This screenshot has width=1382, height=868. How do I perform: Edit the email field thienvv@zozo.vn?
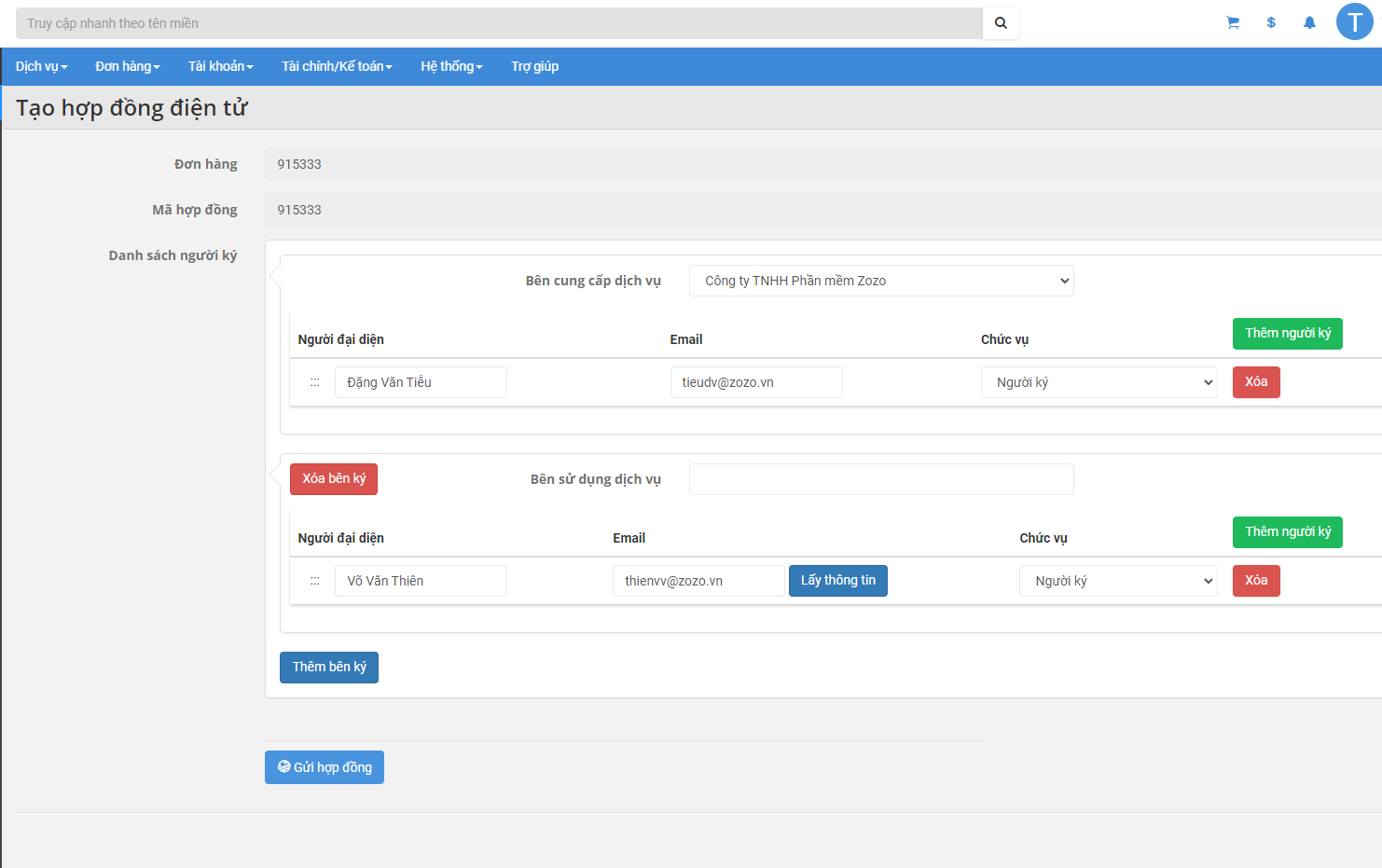tap(698, 581)
